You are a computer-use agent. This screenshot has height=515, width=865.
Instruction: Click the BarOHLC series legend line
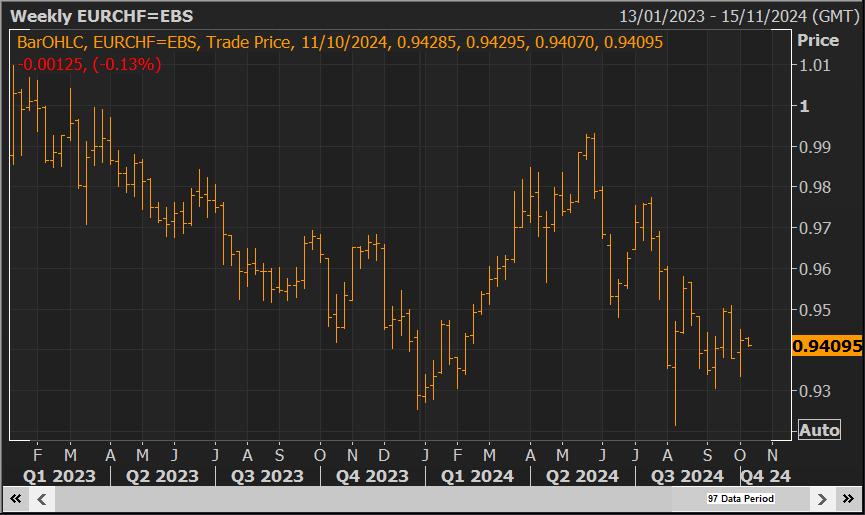click(340, 42)
